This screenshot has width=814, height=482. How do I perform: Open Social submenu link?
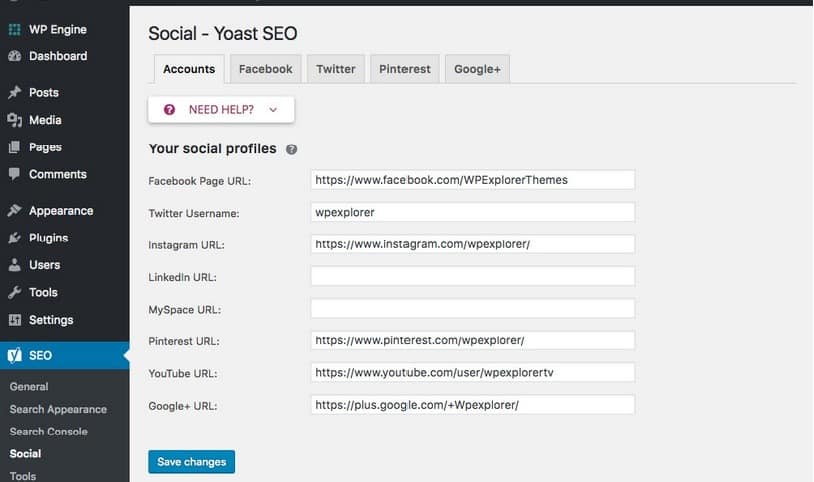(25, 453)
